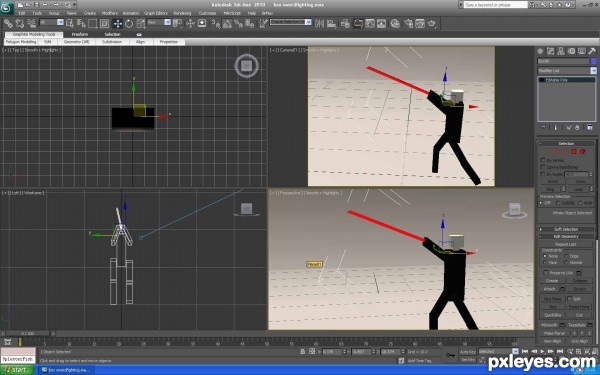Activate Select and Move tool
This screenshot has width=600, height=375.
tap(117, 24)
